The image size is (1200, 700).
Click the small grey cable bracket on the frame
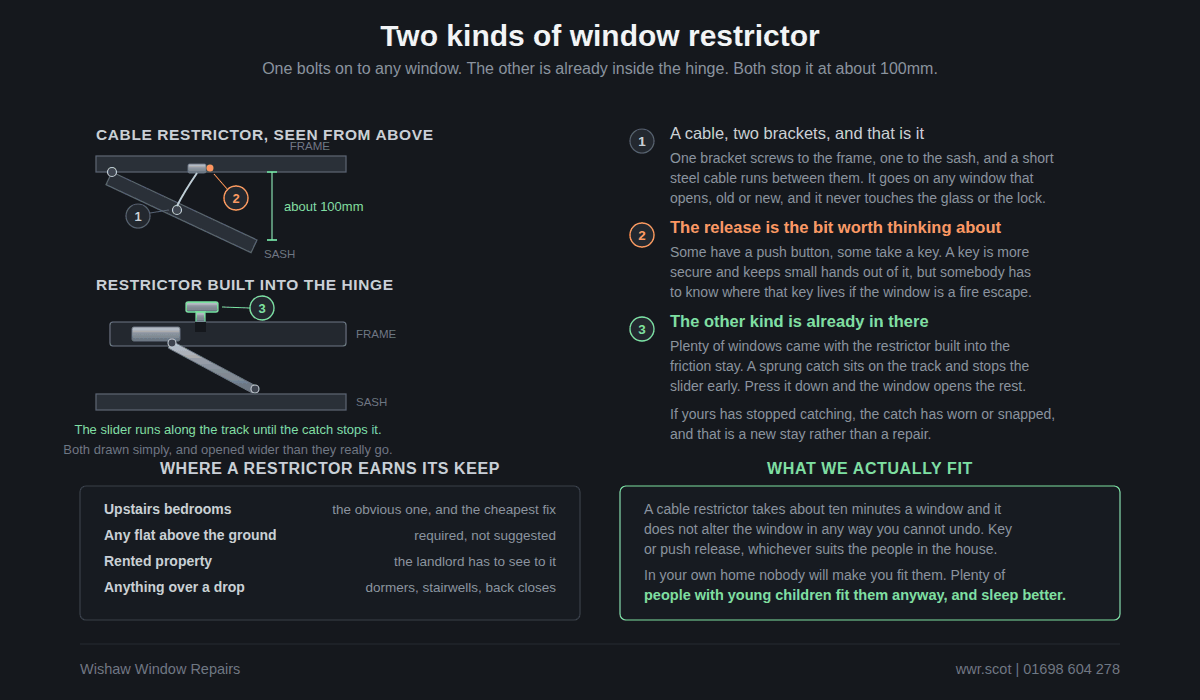click(x=197, y=168)
